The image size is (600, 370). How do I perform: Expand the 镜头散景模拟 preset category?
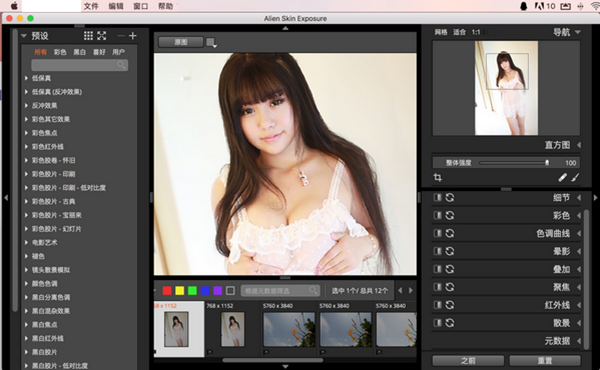[26, 270]
